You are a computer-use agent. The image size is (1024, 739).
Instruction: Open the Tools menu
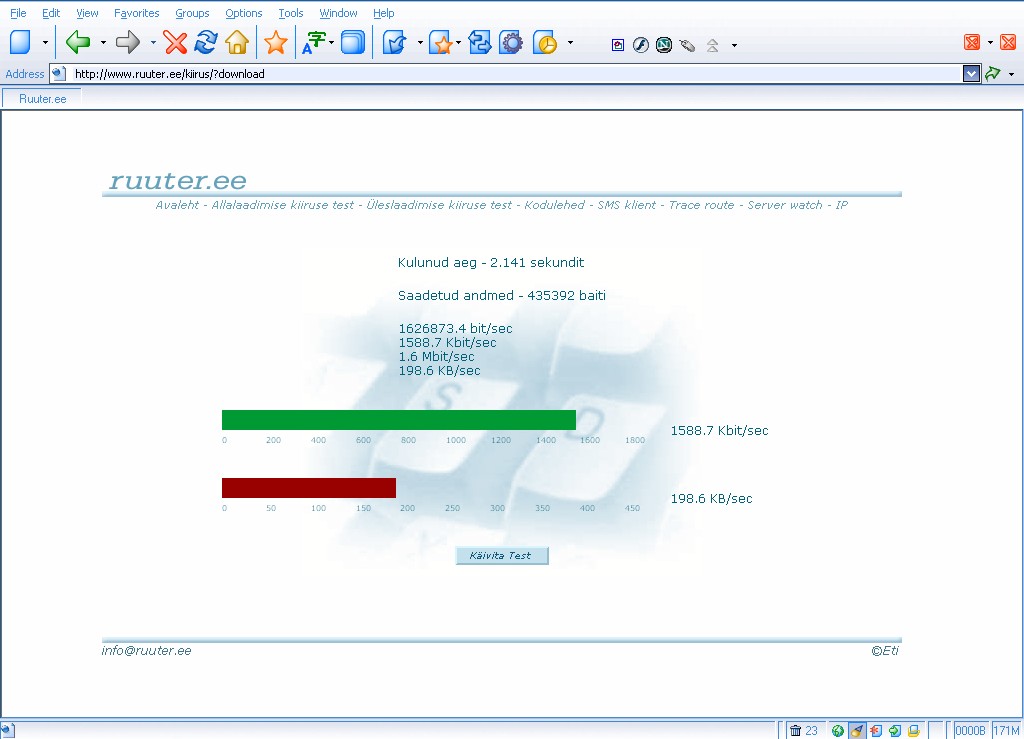point(291,13)
